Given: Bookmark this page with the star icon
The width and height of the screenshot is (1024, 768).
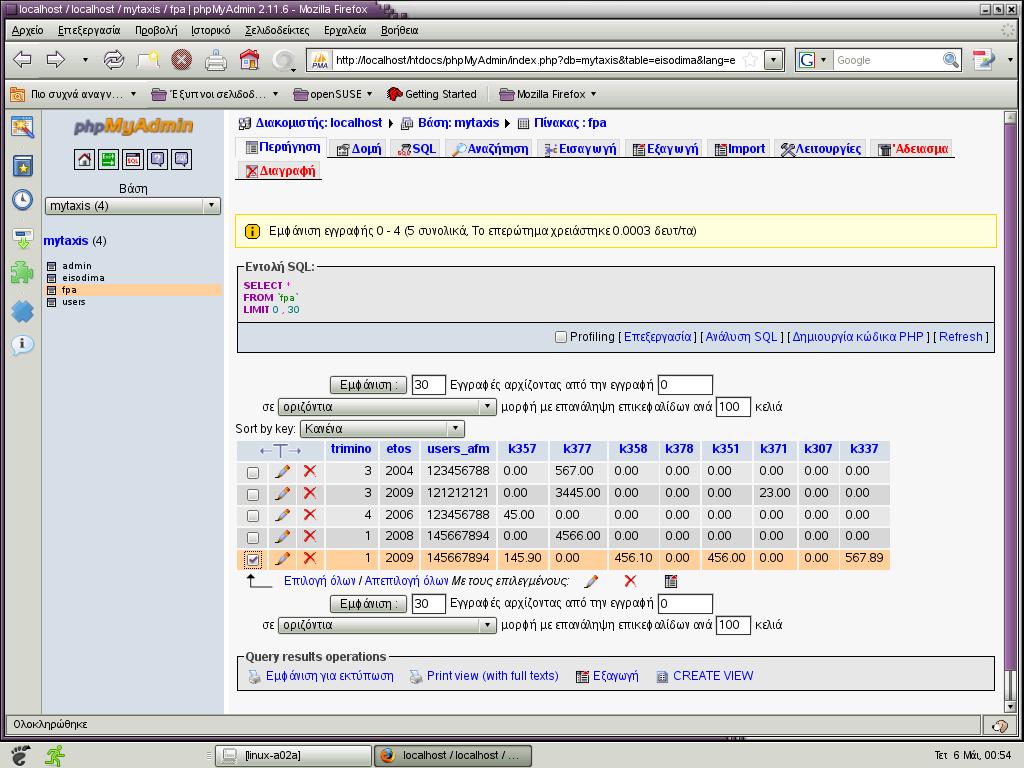Looking at the screenshot, I should coord(750,60).
